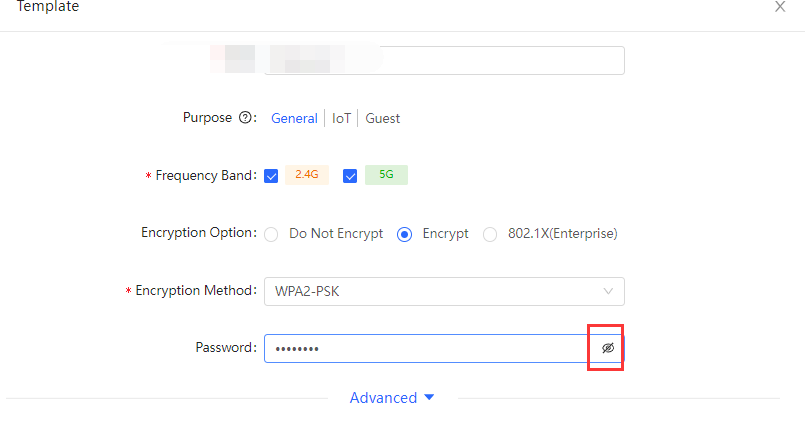Image resolution: width=805 pixels, height=435 pixels.
Task: Select the Encrypt radio option
Action: pos(405,234)
